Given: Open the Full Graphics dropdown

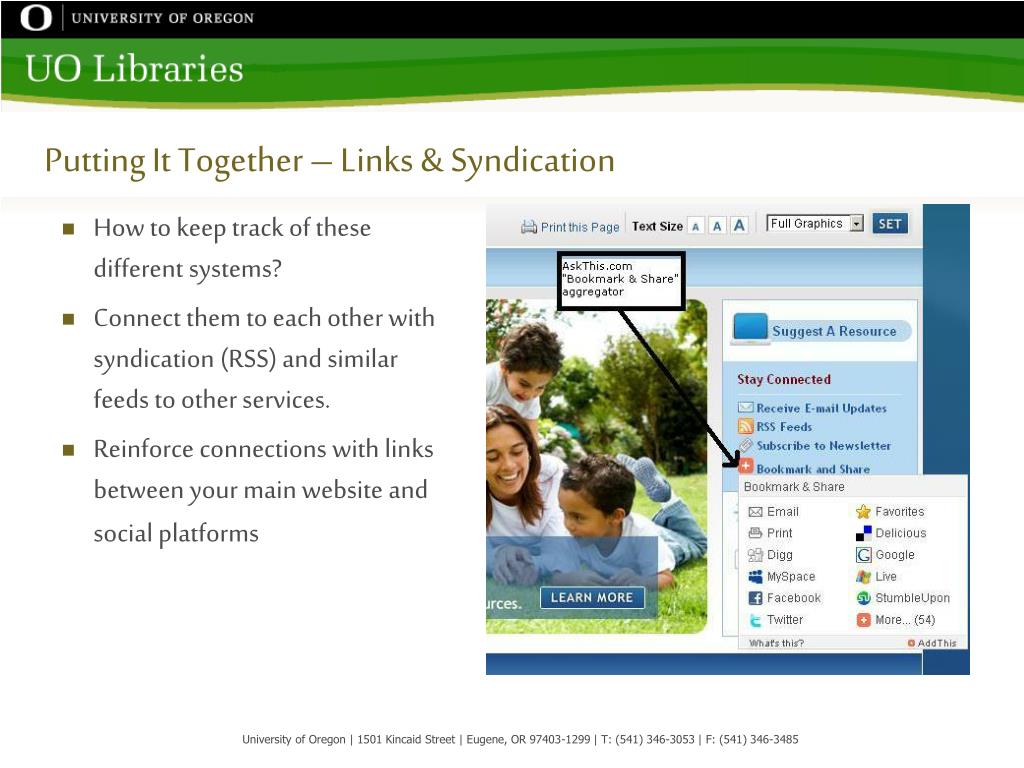Looking at the screenshot, I should [x=815, y=223].
